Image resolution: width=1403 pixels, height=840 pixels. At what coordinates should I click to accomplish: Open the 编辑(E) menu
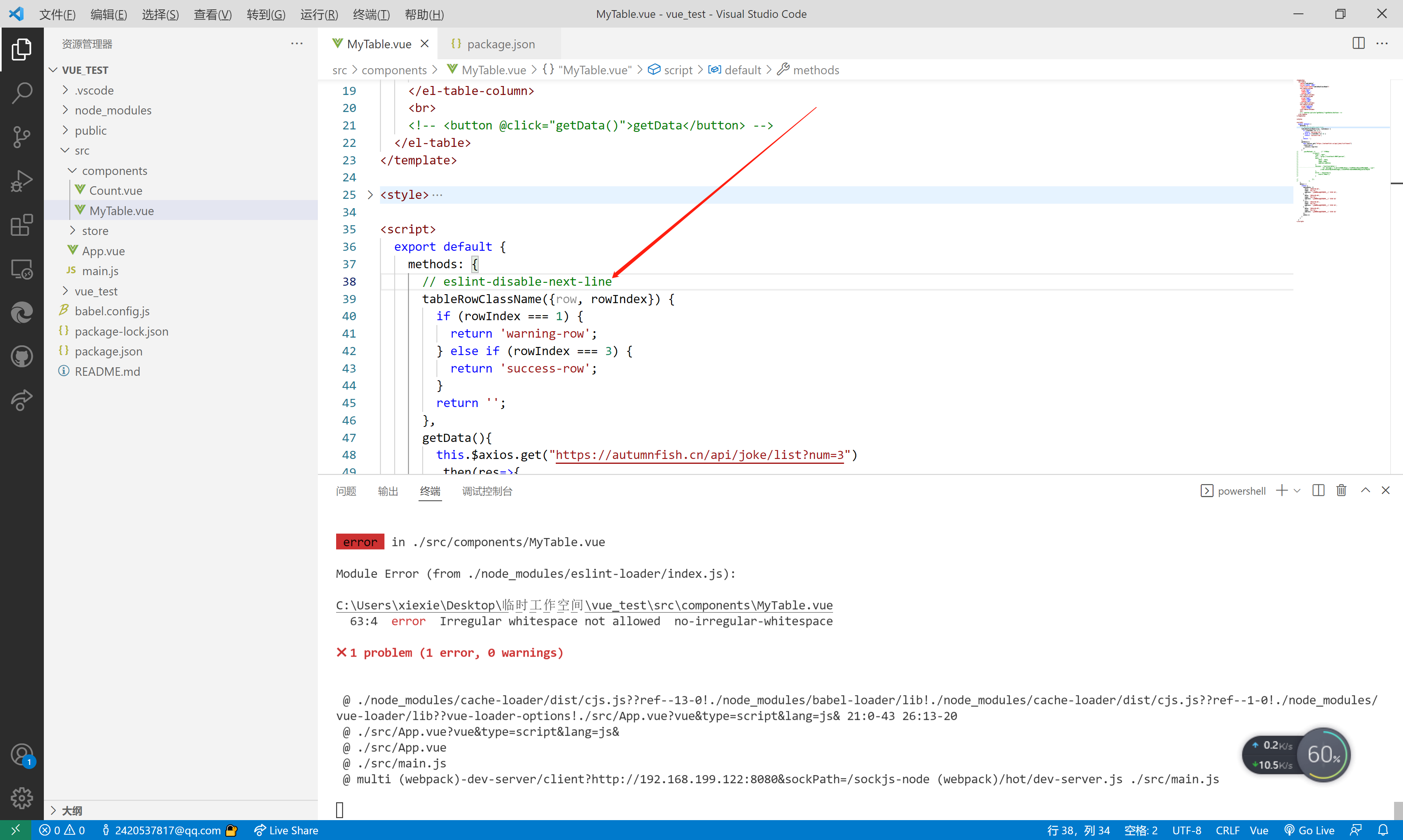click(x=109, y=14)
